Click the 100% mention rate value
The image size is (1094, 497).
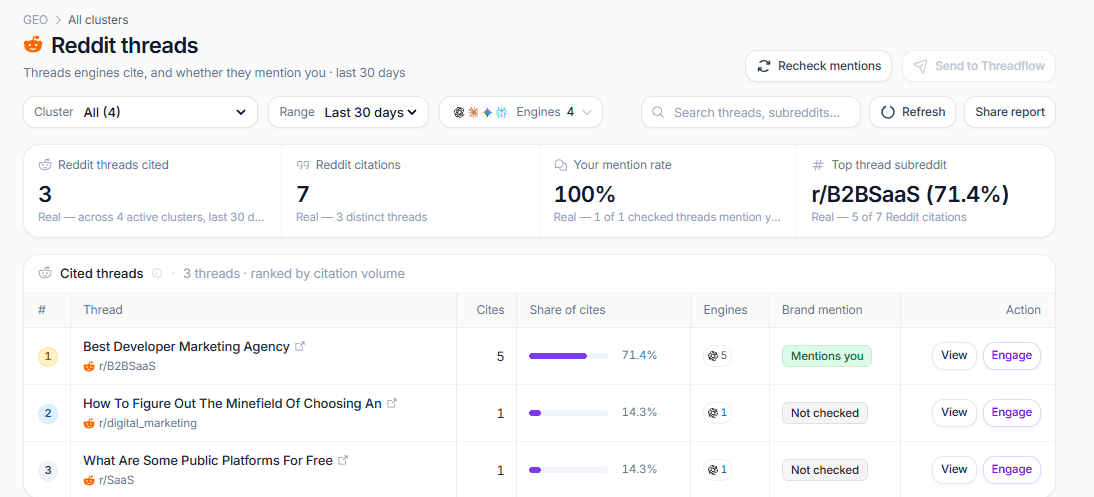[x=585, y=194]
